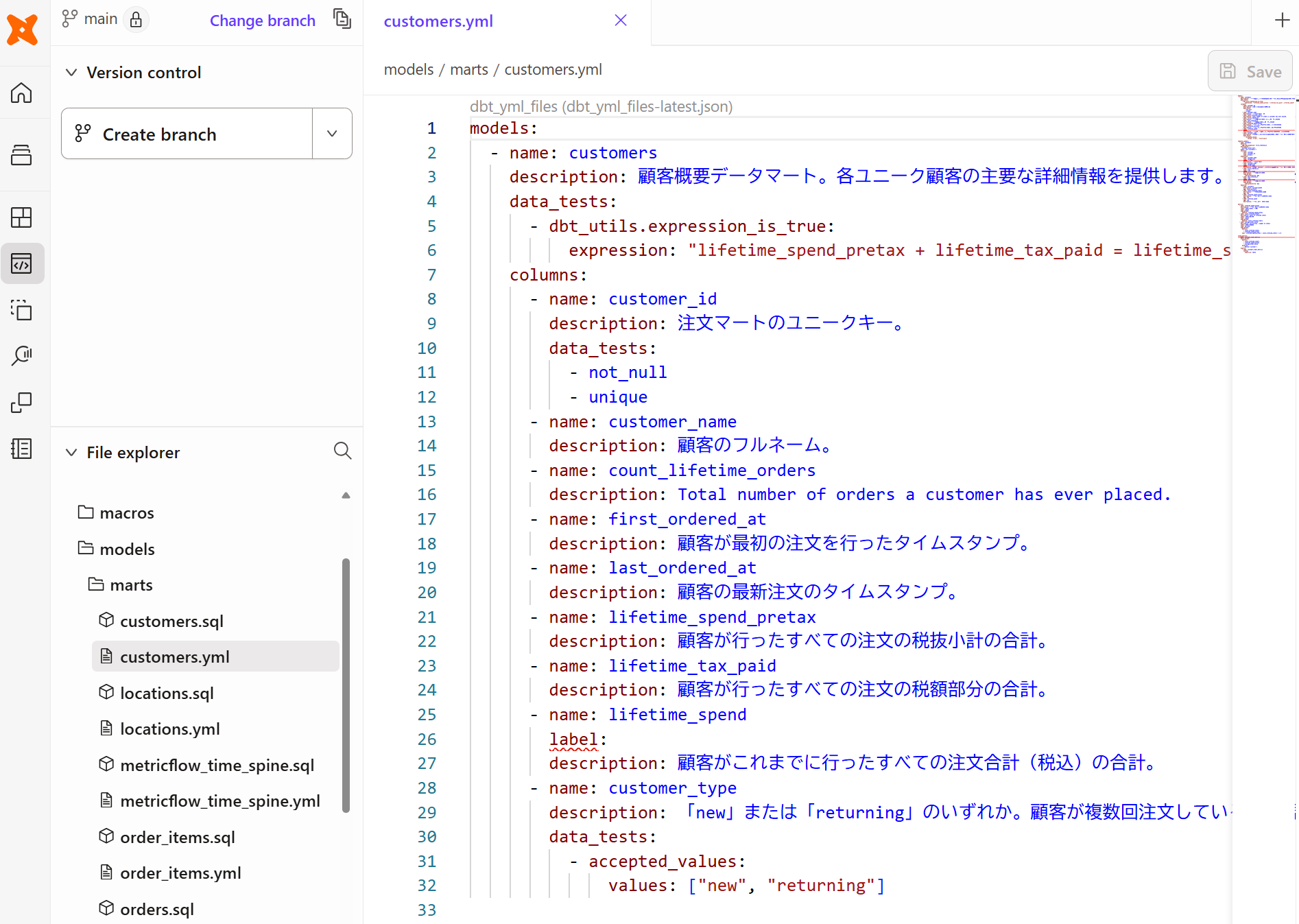1299x924 pixels.
Task: Click the copy files icon beside Change branch
Action: click(342, 19)
